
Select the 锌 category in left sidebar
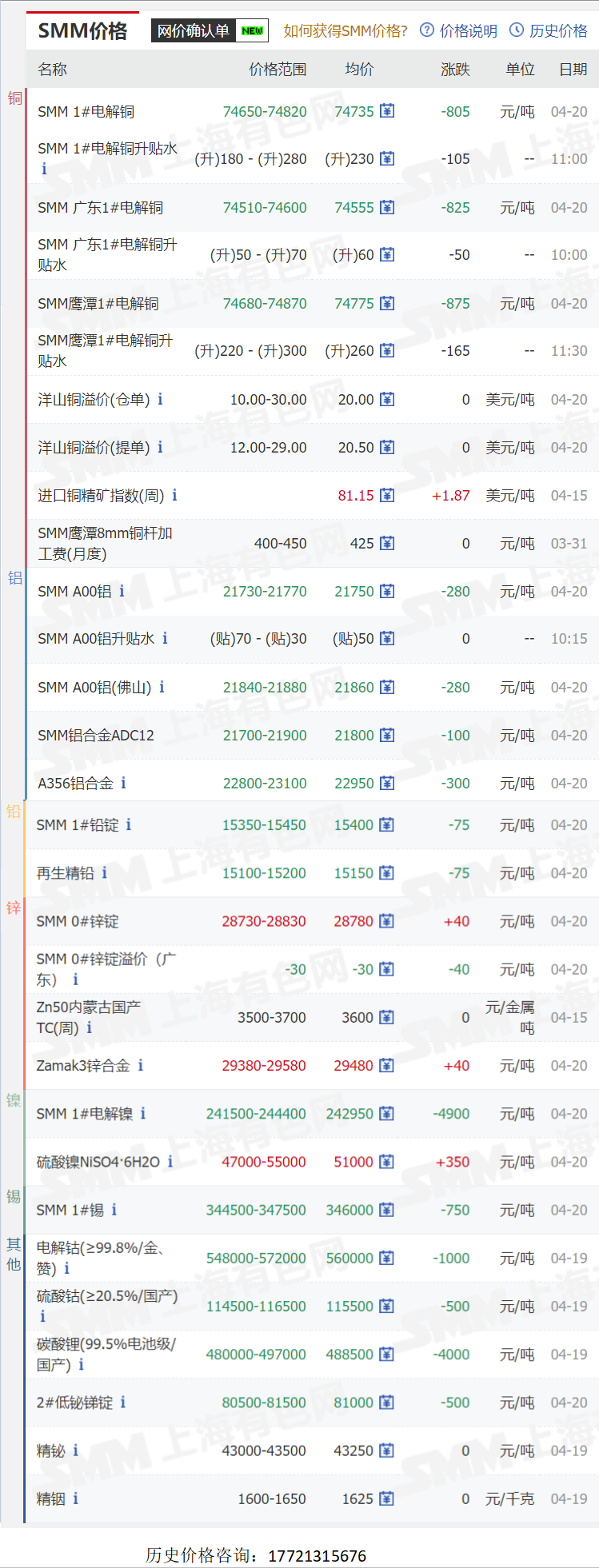pyautogui.click(x=14, y=908)
